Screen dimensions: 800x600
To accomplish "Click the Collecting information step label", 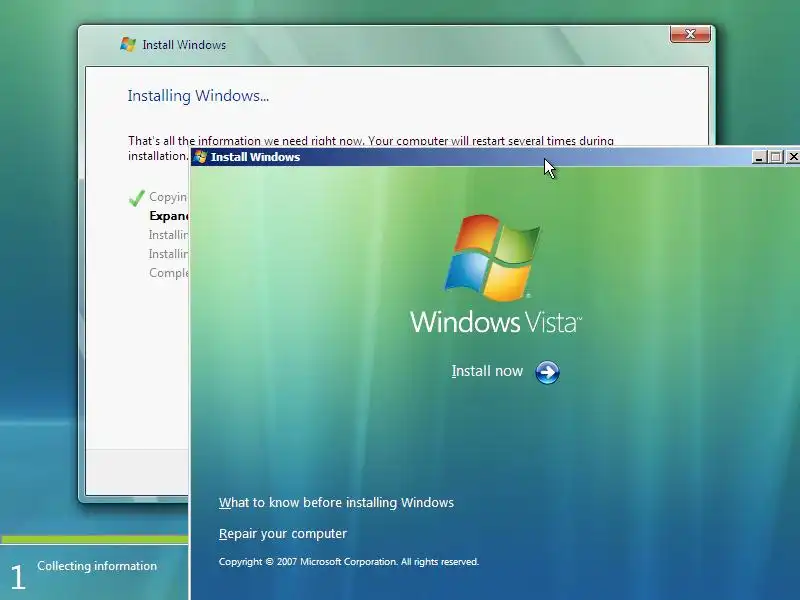I will tap(97, 566).
